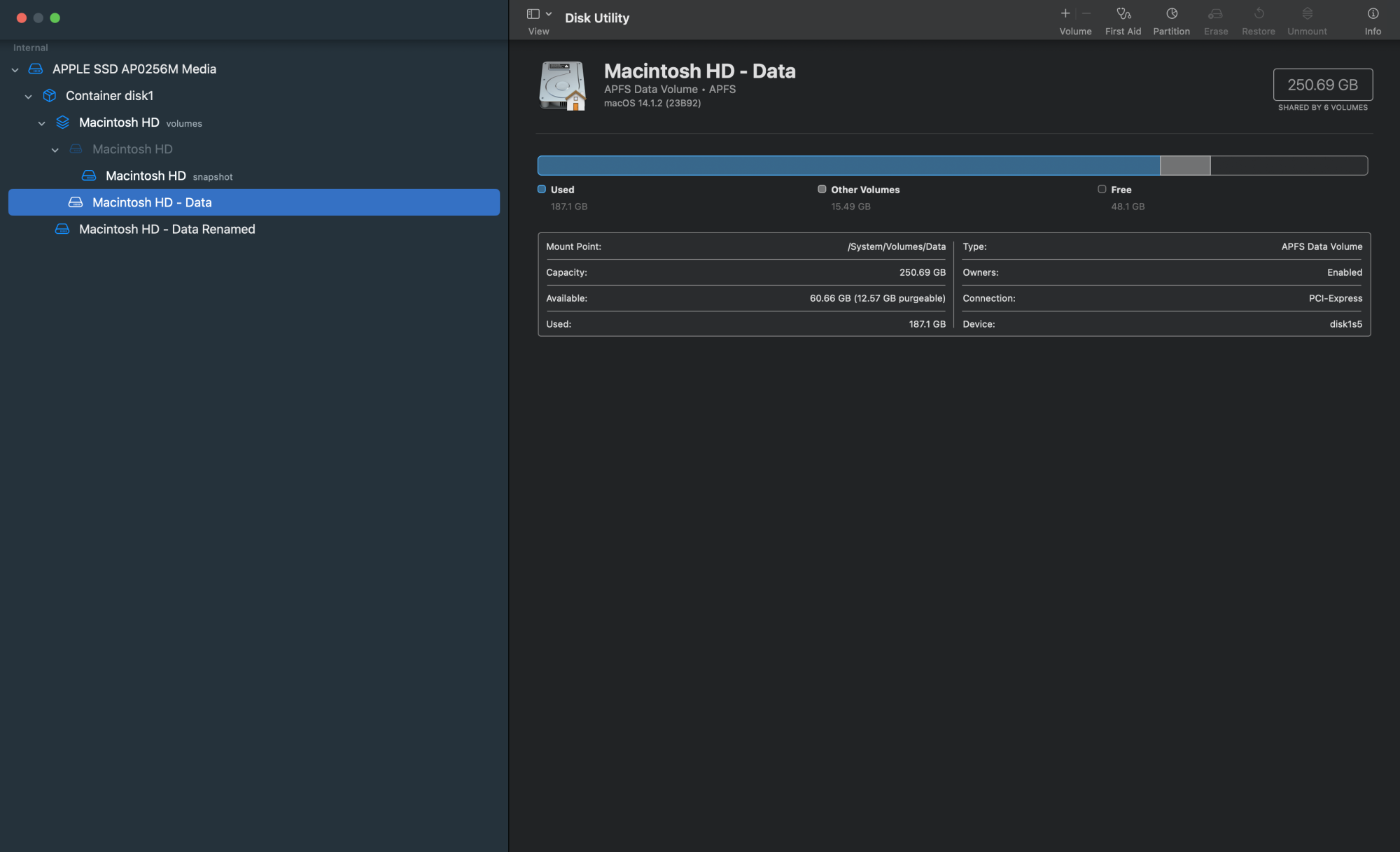Screen dimensions: 1400x852
Task: Click the 250.69 GB capacity box
Action: 1322,85
